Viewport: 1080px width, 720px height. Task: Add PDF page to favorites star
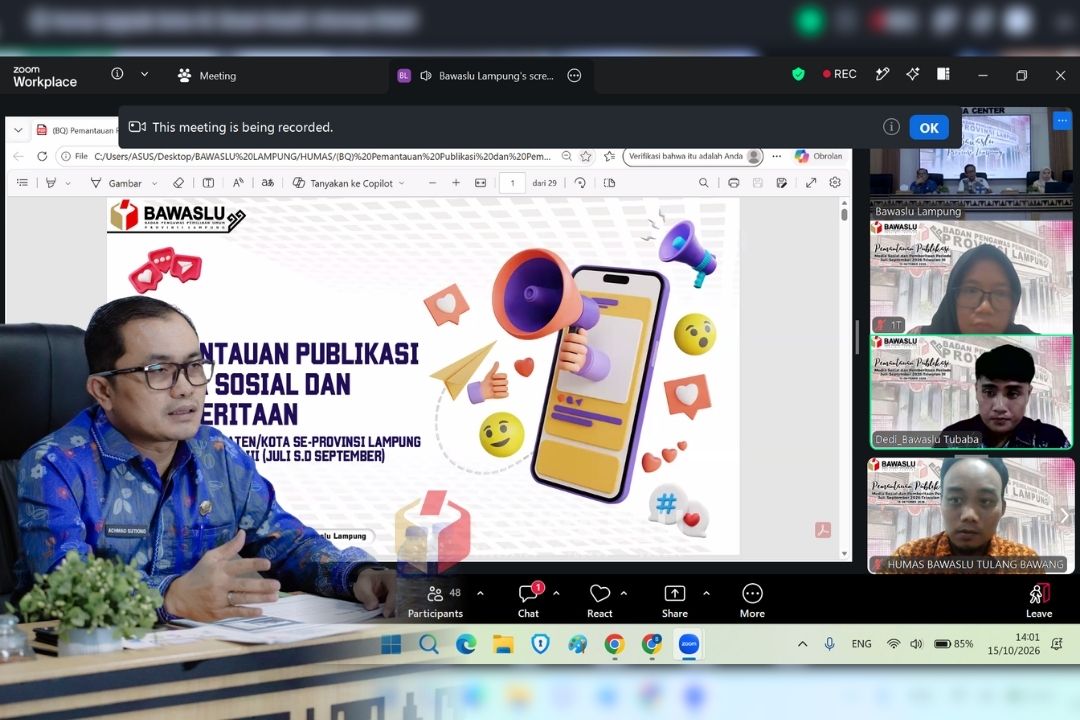585,156
